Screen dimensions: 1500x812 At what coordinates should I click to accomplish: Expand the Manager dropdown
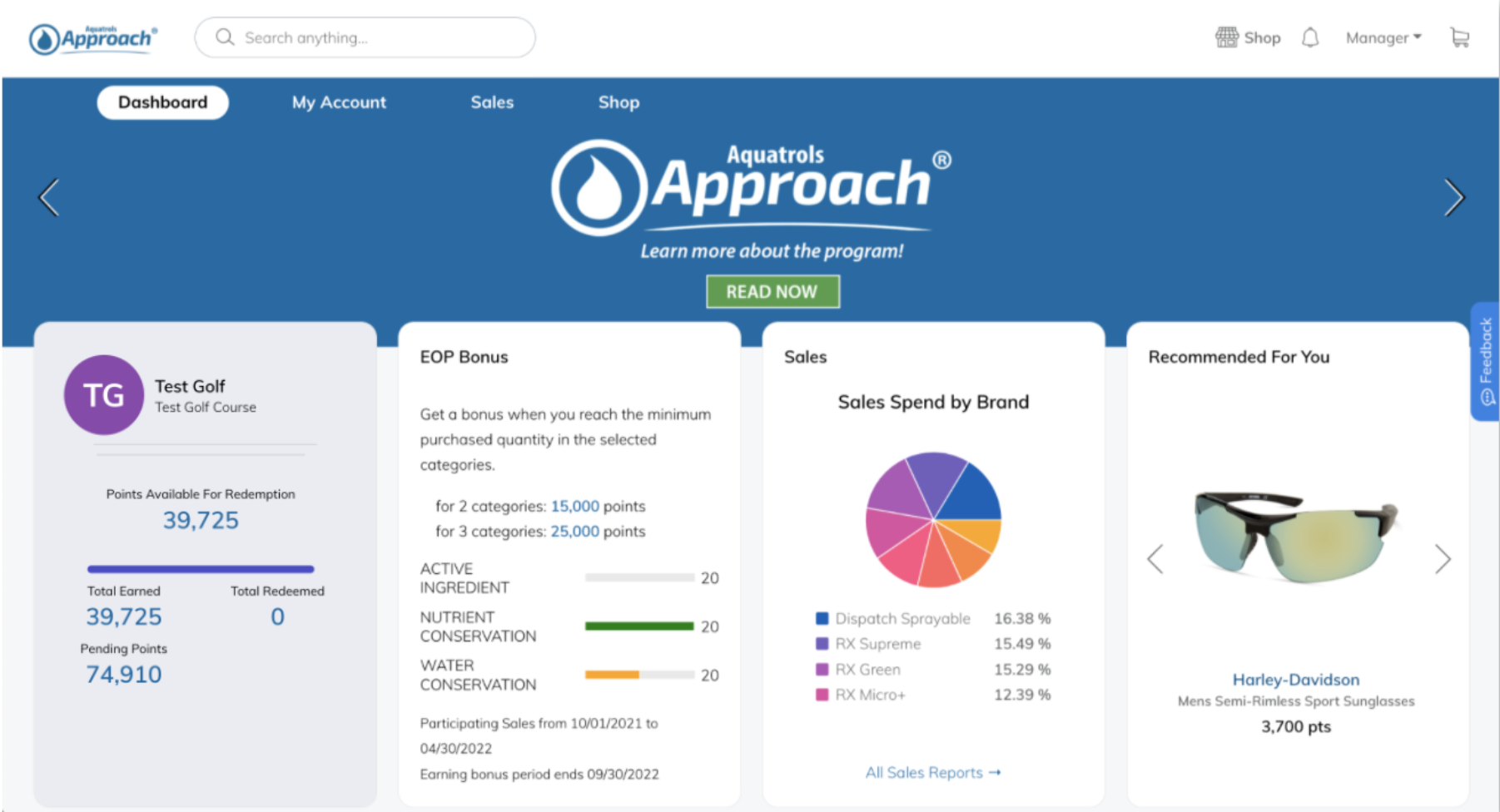point(1383,37)
